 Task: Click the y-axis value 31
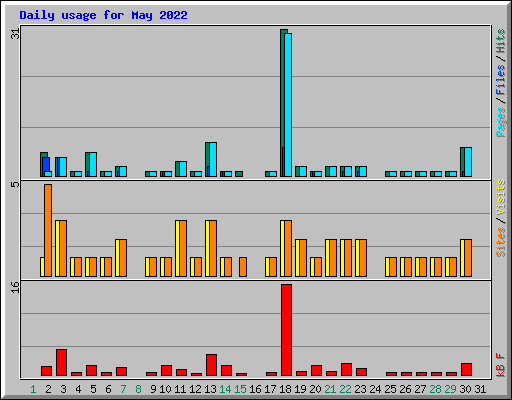(15, 34)
